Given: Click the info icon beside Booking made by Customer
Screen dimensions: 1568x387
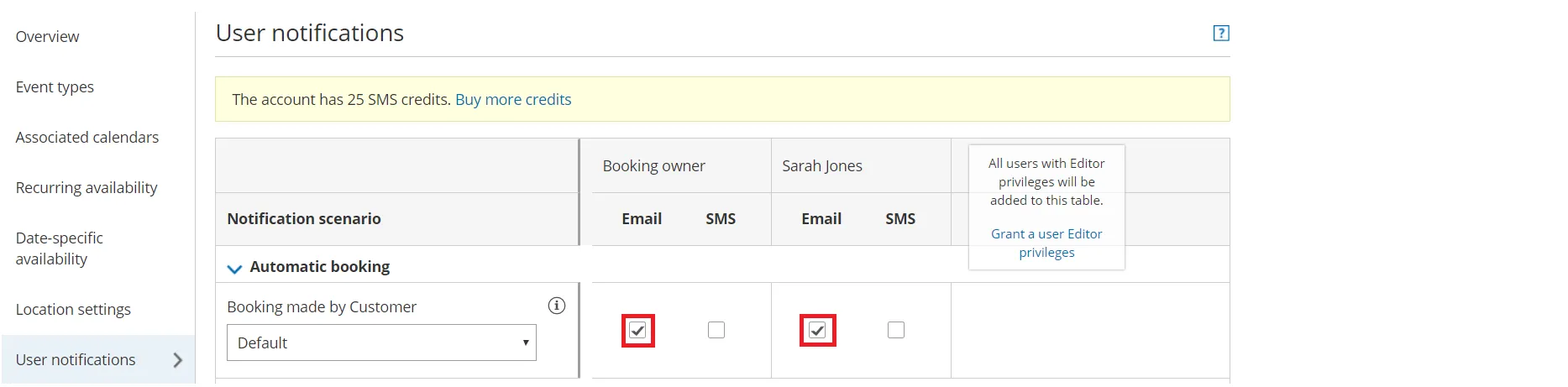Looking at the screenshot, I should point(556,306).
